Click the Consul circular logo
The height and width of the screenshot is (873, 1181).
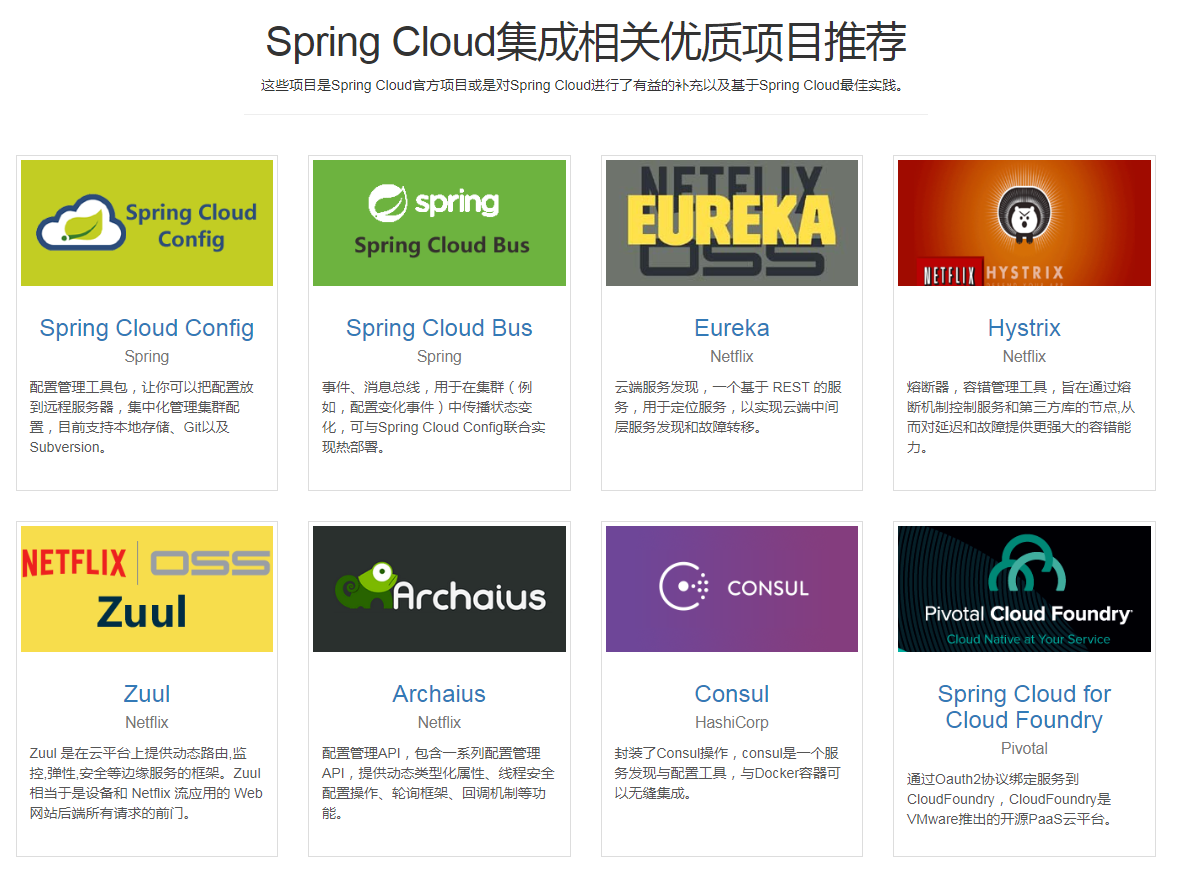tap(681, 587)
